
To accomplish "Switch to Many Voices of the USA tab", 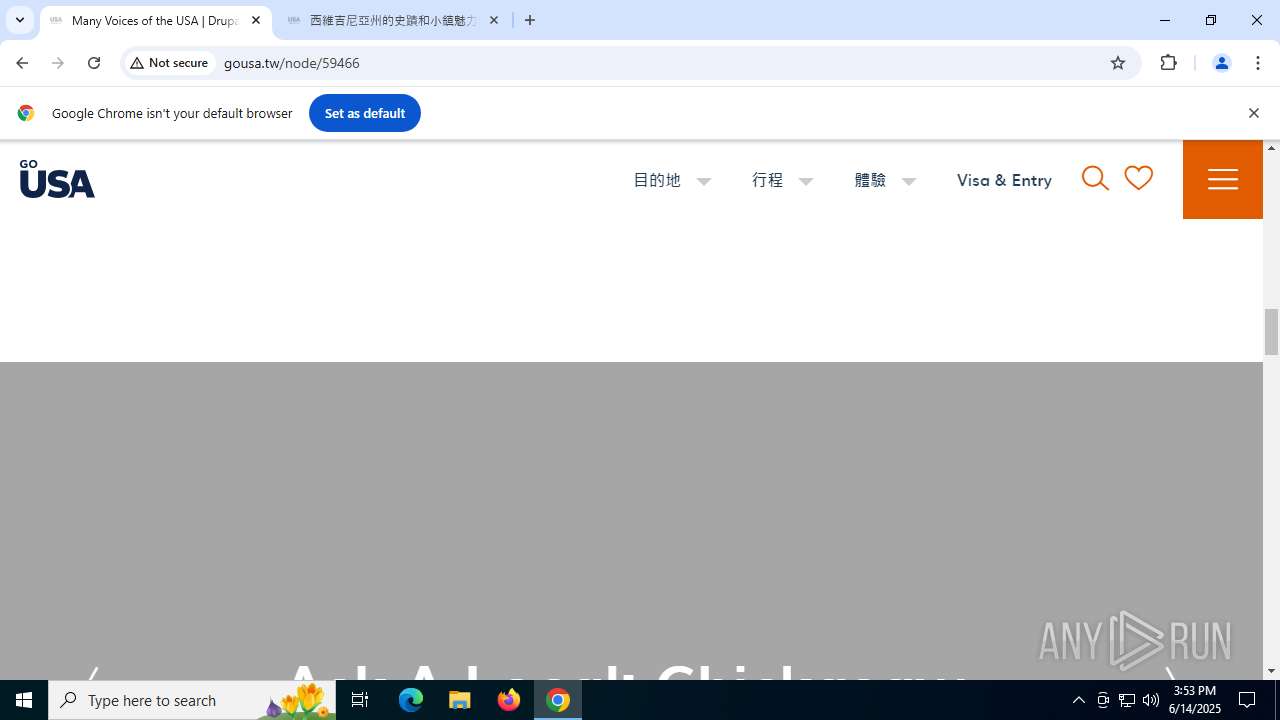I will tap(155, 20).
